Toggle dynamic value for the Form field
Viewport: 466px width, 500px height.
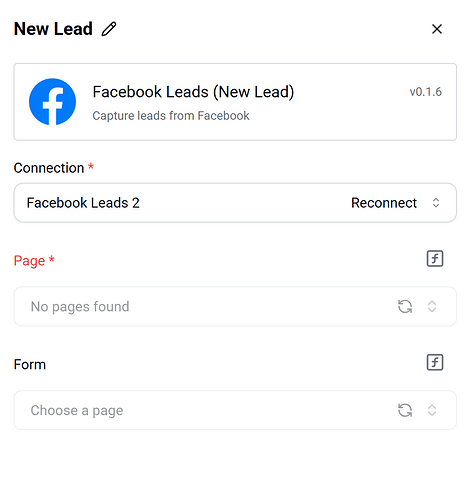click(435, 362)
